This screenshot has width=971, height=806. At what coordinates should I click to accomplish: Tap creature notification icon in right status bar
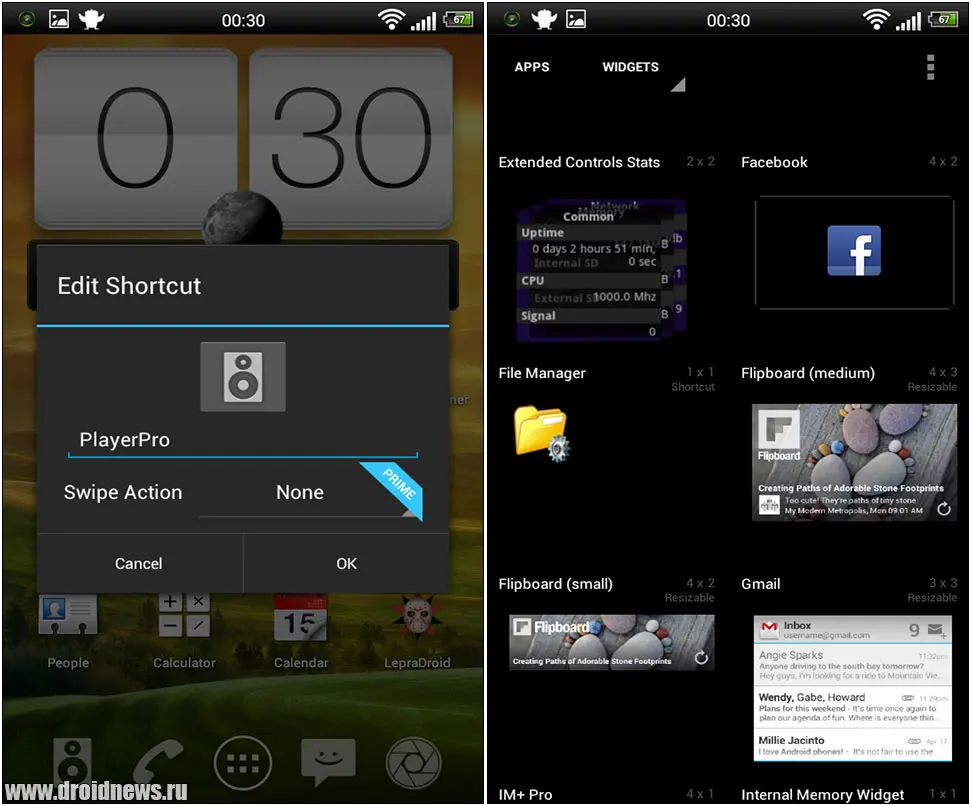[544, 19]
